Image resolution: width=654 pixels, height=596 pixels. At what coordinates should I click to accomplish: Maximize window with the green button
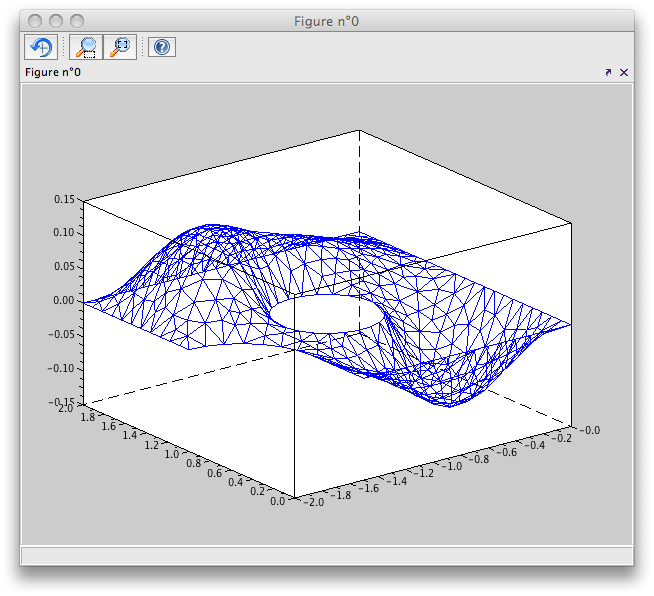(x=77, y=21)
